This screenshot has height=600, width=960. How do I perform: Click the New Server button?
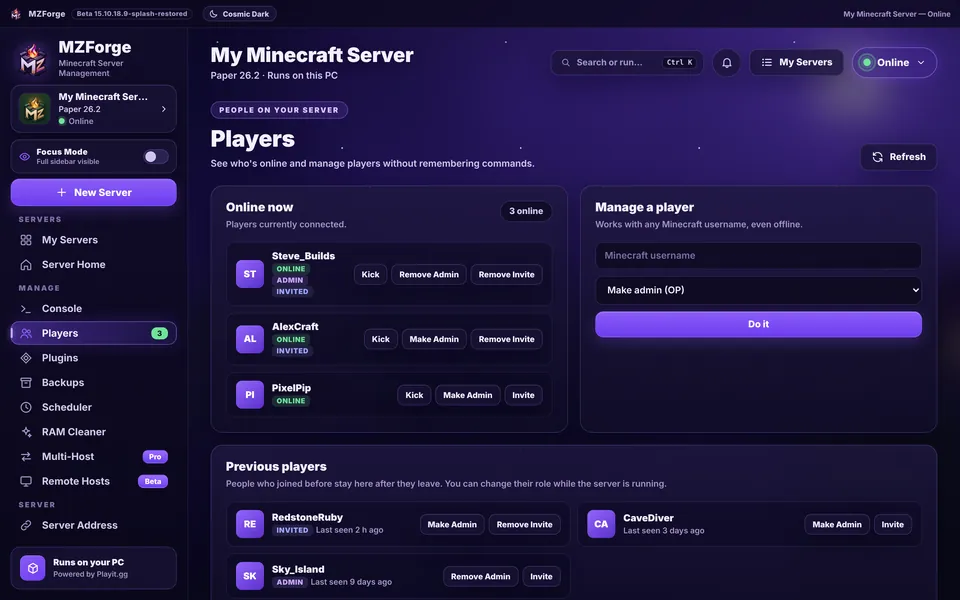(x=94, y=192)
